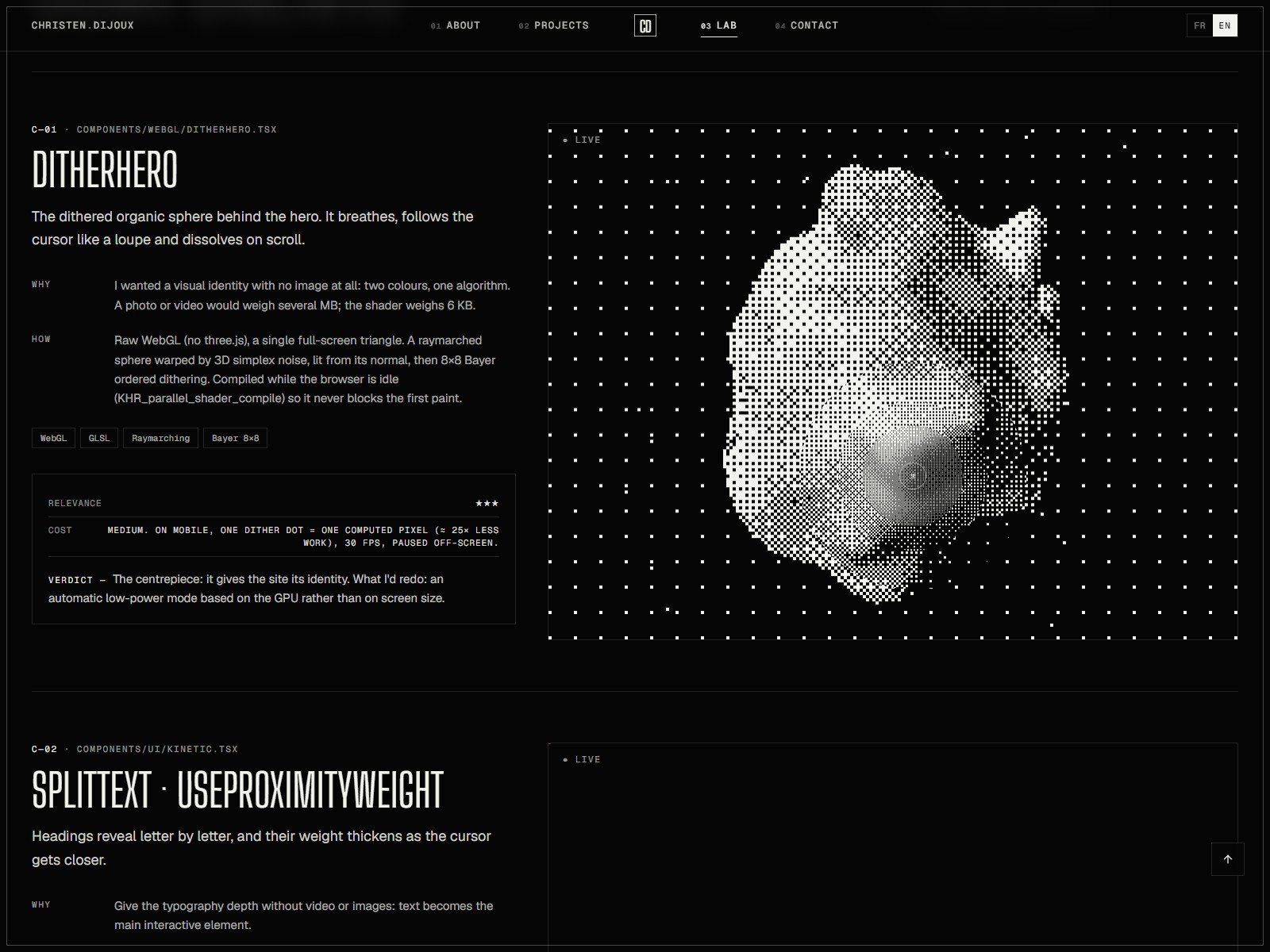Click the LIVE indicator on the SplitText preview
Screen dimensions: 1270x952
click(x=582, y=759)
